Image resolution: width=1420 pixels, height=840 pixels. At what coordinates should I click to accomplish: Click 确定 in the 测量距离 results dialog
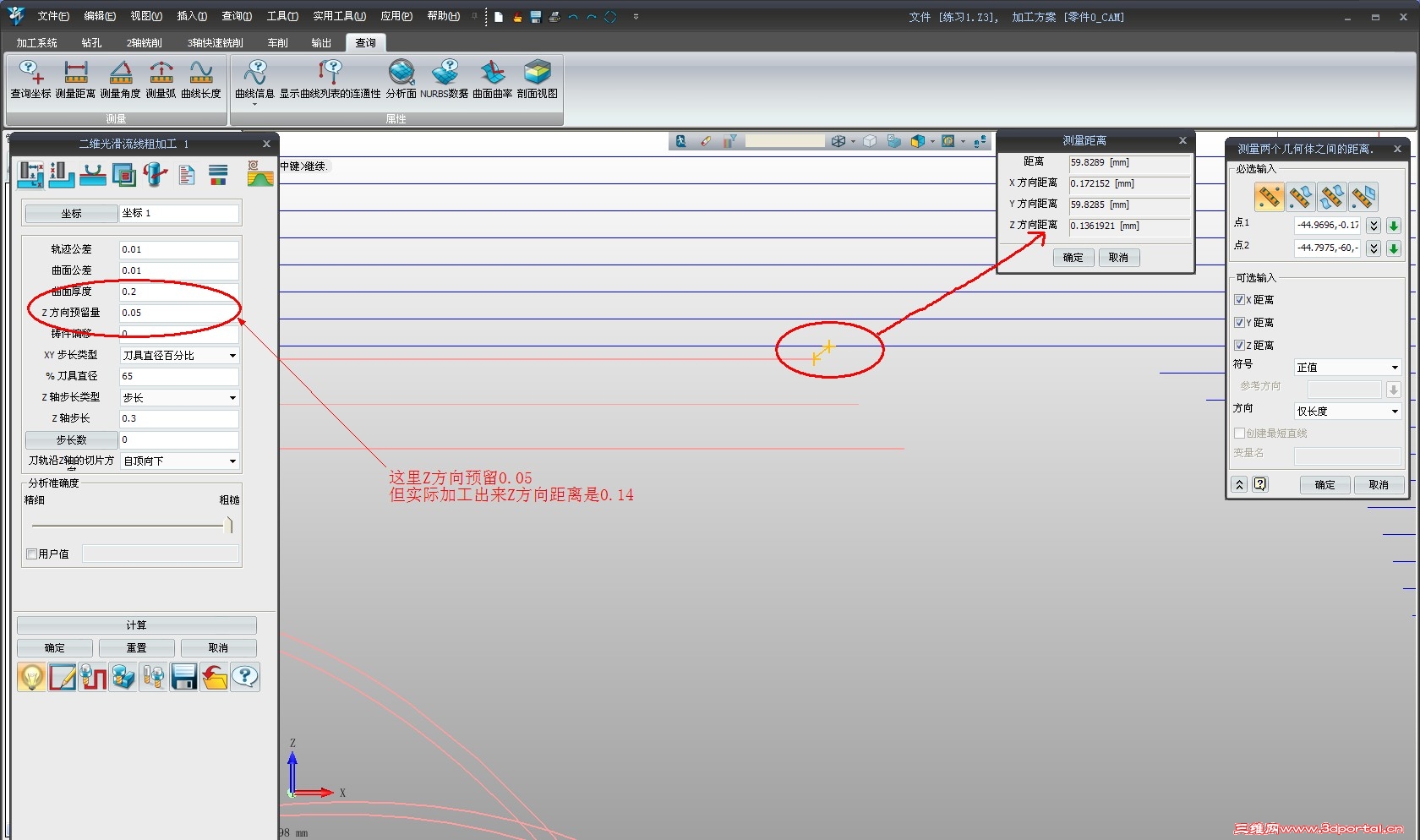pos(1073,258)
